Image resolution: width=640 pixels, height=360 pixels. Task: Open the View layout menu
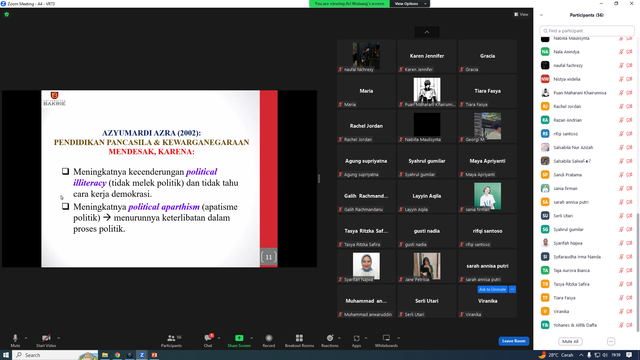click(521, 14)
